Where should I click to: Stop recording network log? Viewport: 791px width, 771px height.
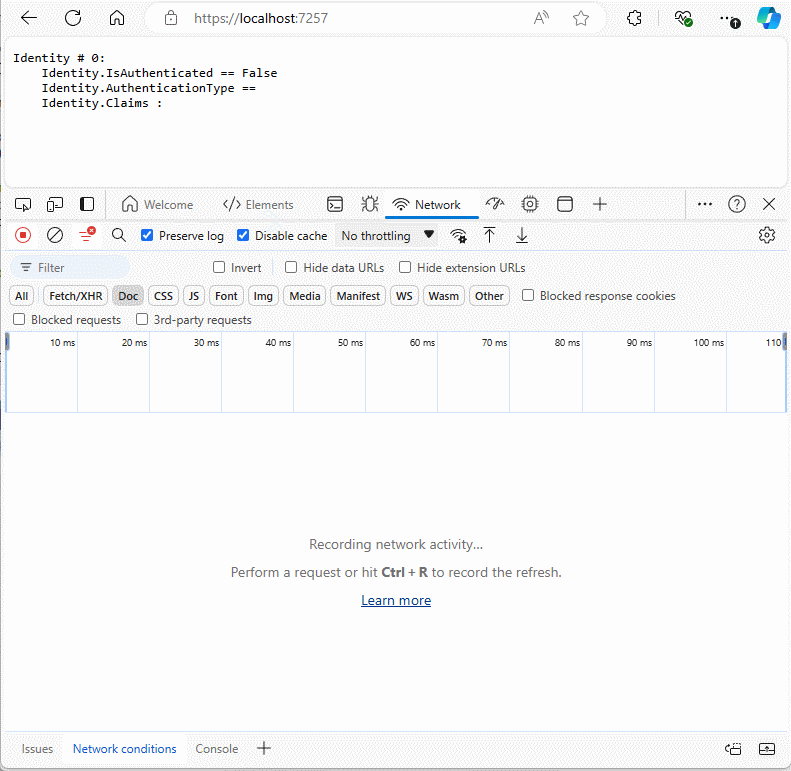point(23,235)
